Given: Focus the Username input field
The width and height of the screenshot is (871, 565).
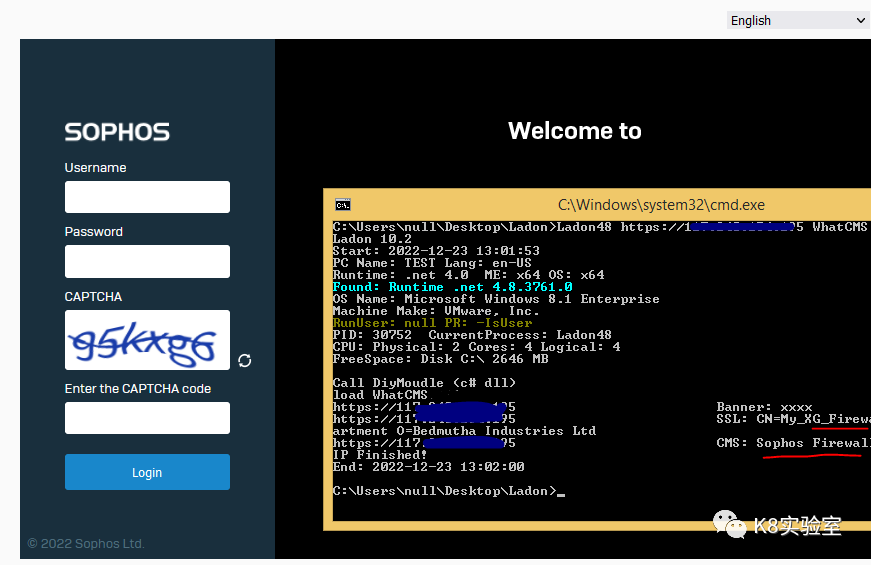Looking at the screenshot, I should tap(147, 197).
